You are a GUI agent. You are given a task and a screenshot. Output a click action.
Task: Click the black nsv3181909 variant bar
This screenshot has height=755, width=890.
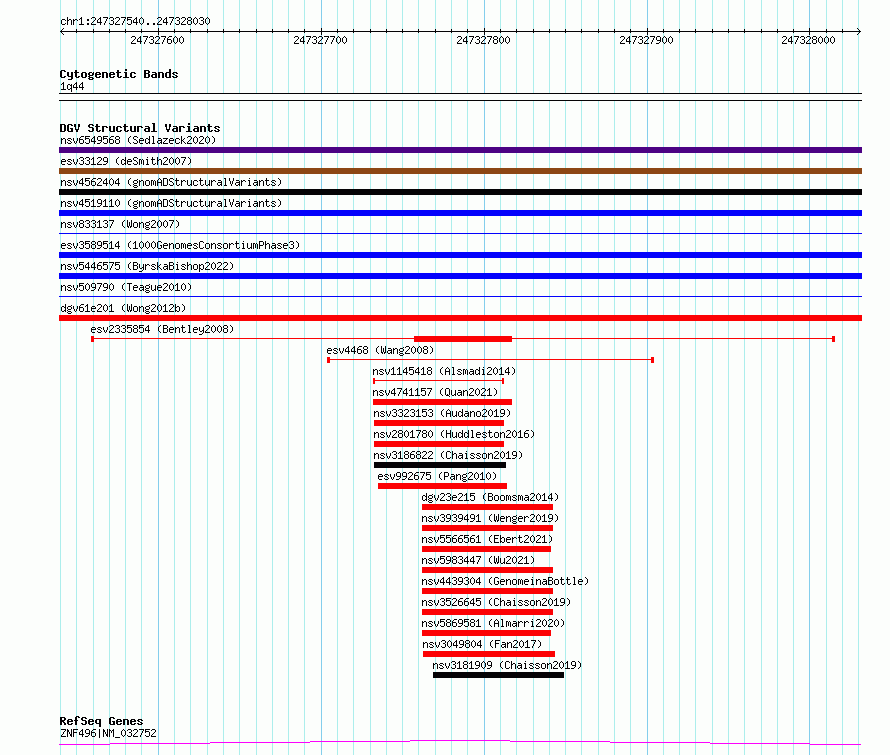[x=498, y=675]
